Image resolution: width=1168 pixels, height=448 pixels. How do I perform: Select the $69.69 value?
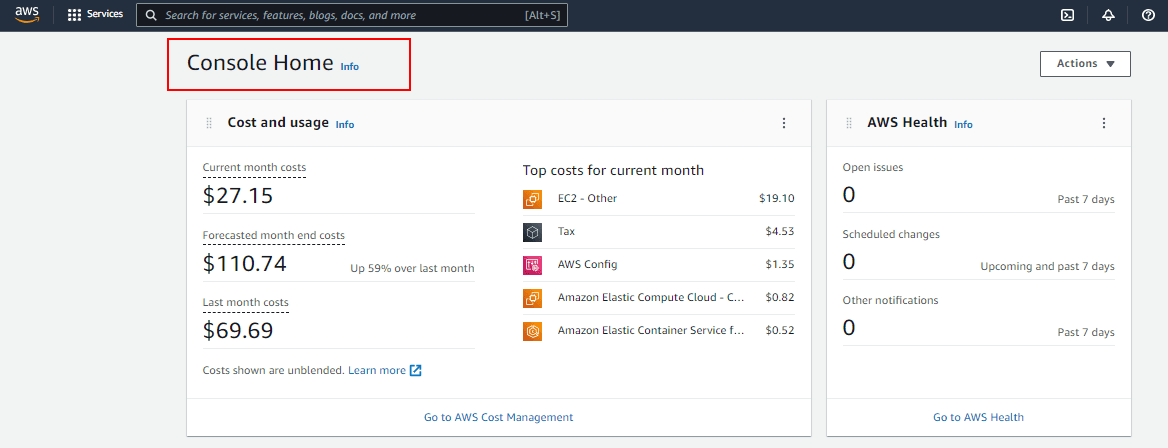tap(238, 329)
